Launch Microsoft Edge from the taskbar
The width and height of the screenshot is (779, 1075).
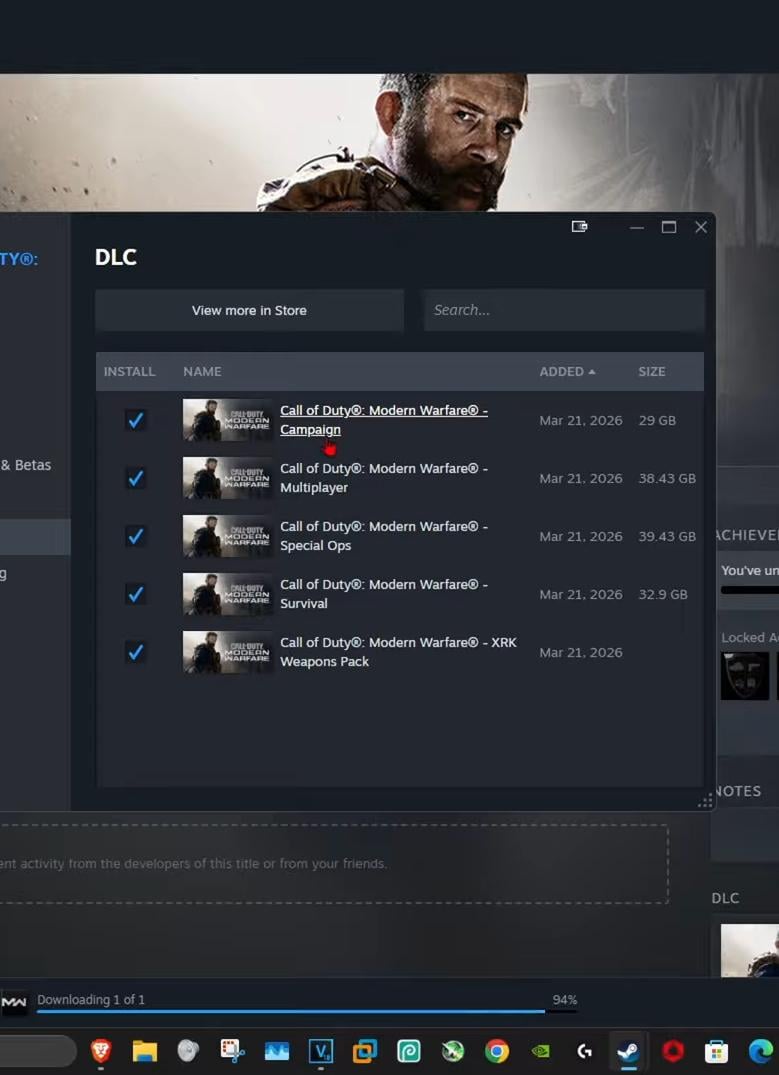click(761, 1051)
